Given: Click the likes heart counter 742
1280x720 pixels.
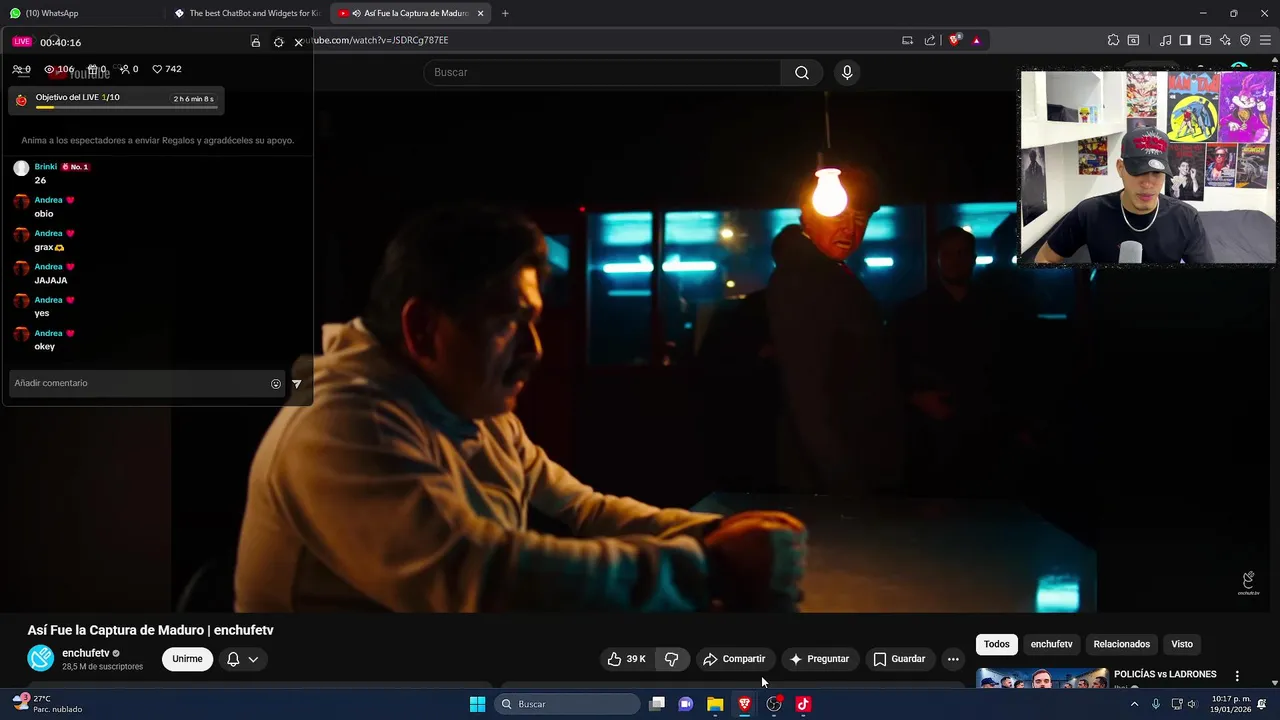Looking at the screenshot, I should (167, 69).
